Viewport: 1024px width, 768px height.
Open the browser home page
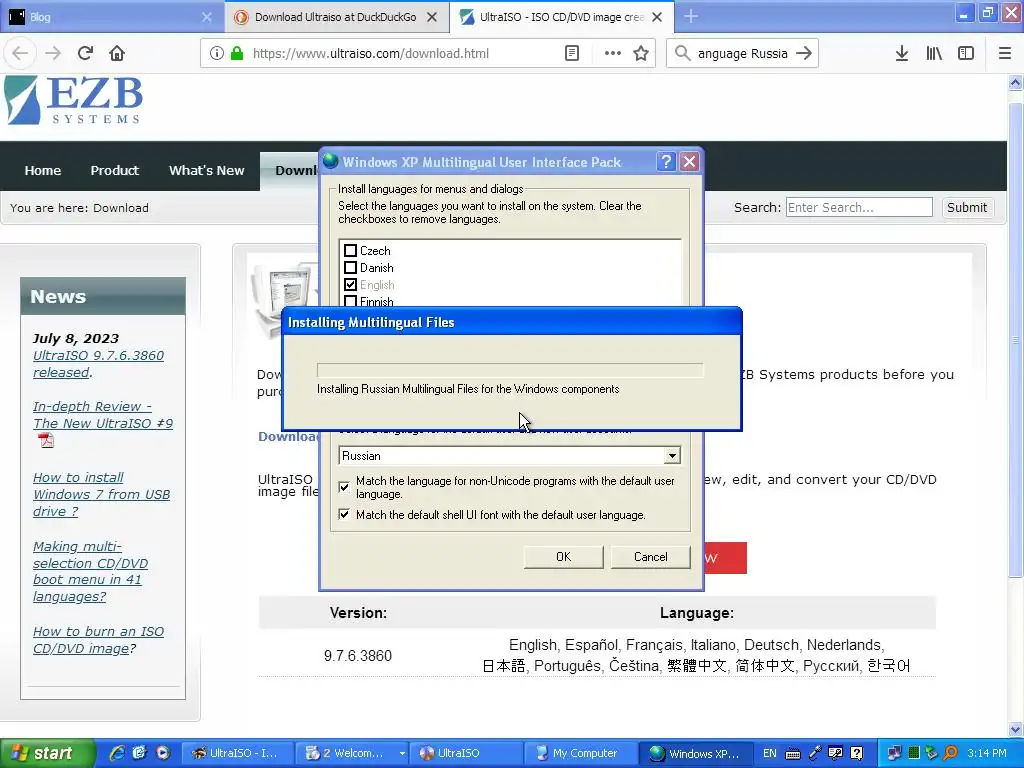click(x=117, y=54)
